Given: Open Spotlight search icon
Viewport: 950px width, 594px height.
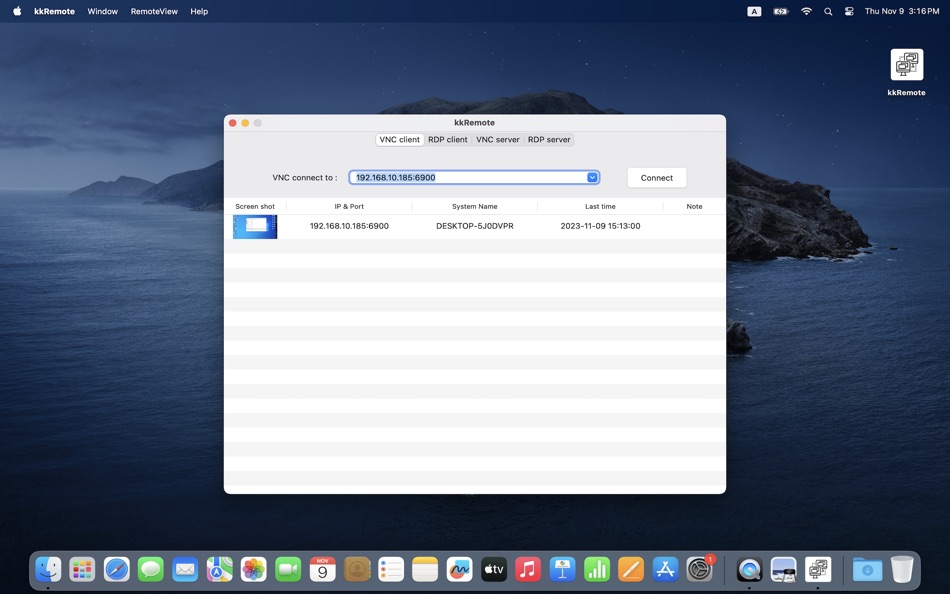Looking at the screenshot, I should point(828,11).
